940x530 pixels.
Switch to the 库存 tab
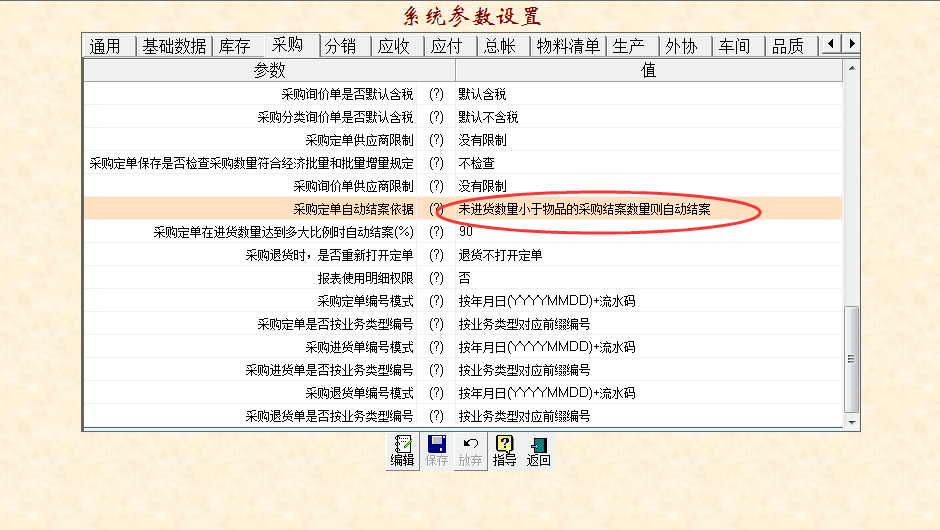[238, 46]
